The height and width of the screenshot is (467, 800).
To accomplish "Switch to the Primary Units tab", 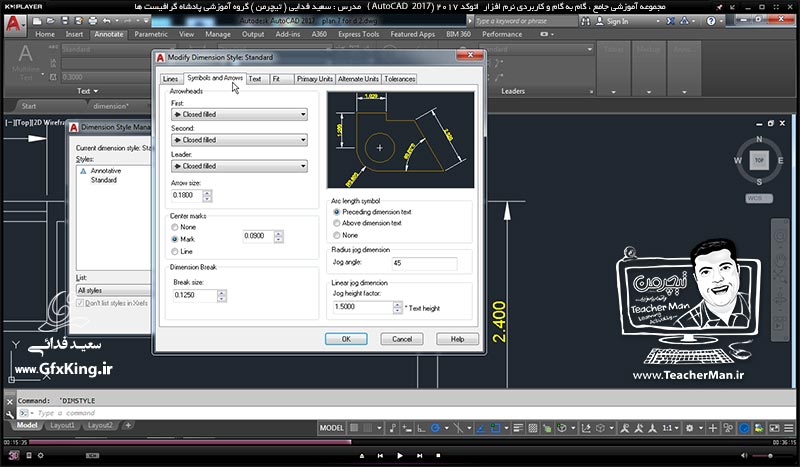I will coord(314,79).
